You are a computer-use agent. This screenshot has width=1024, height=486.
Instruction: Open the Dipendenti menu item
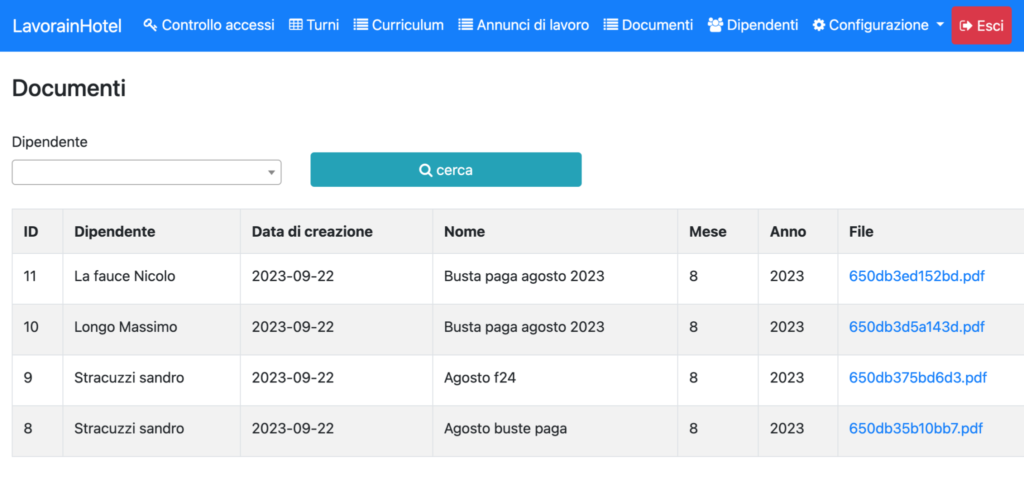[x=753, y=25]
